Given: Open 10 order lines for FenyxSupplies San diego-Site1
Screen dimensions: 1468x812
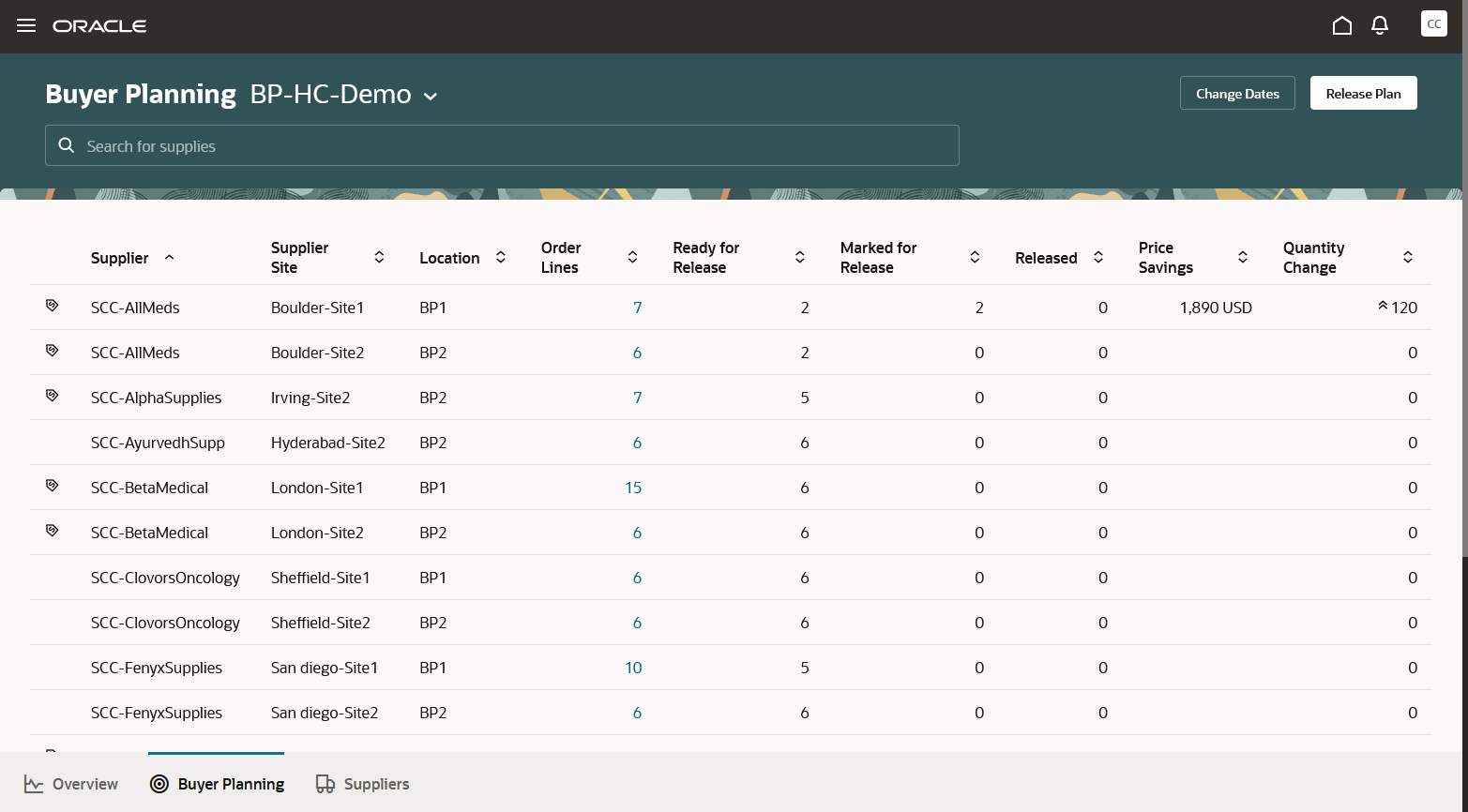Looking at the screenshot, I should [633, 668].
